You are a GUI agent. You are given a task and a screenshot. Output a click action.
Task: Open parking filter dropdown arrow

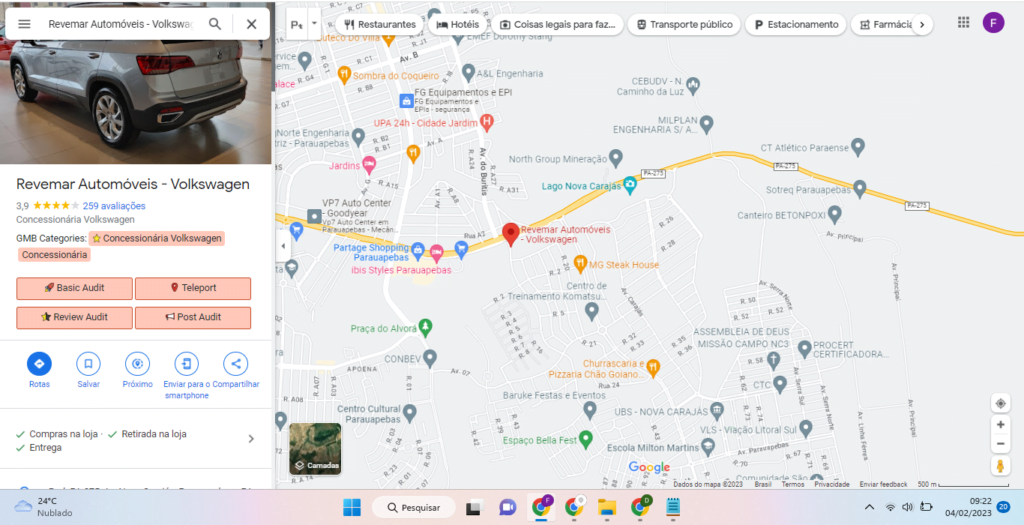pyautogui.click(x=314, y=22)
